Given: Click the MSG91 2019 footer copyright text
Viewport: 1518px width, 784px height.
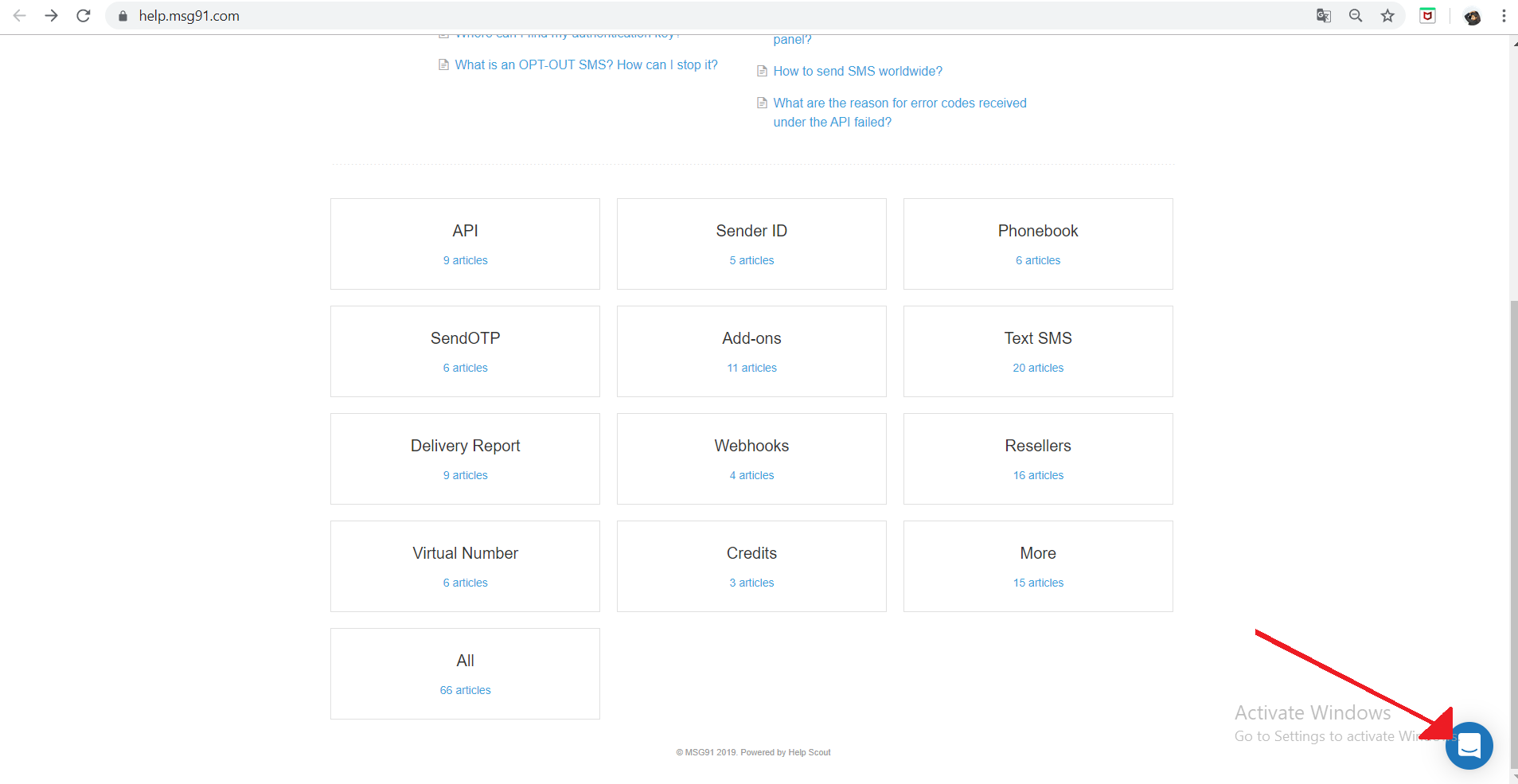Looking at the screenshot, I should click(753, 752).
